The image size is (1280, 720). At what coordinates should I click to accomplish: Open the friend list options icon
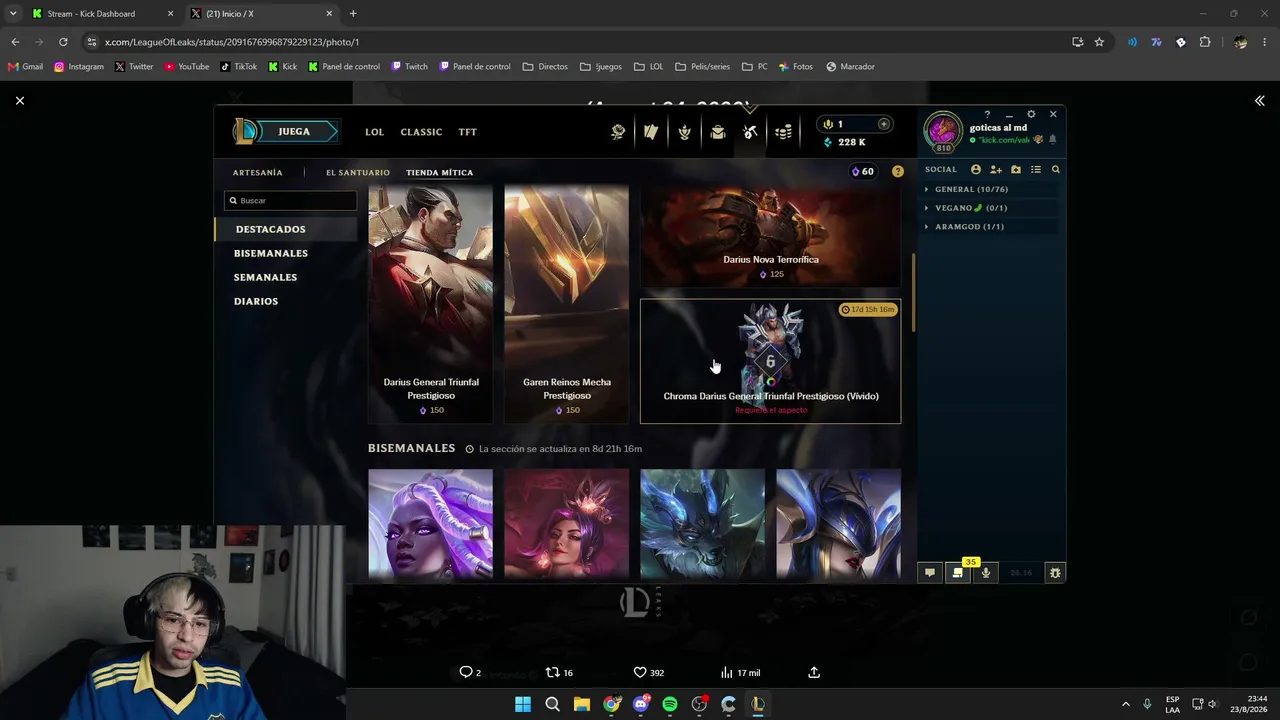[x=1036, y=170]
